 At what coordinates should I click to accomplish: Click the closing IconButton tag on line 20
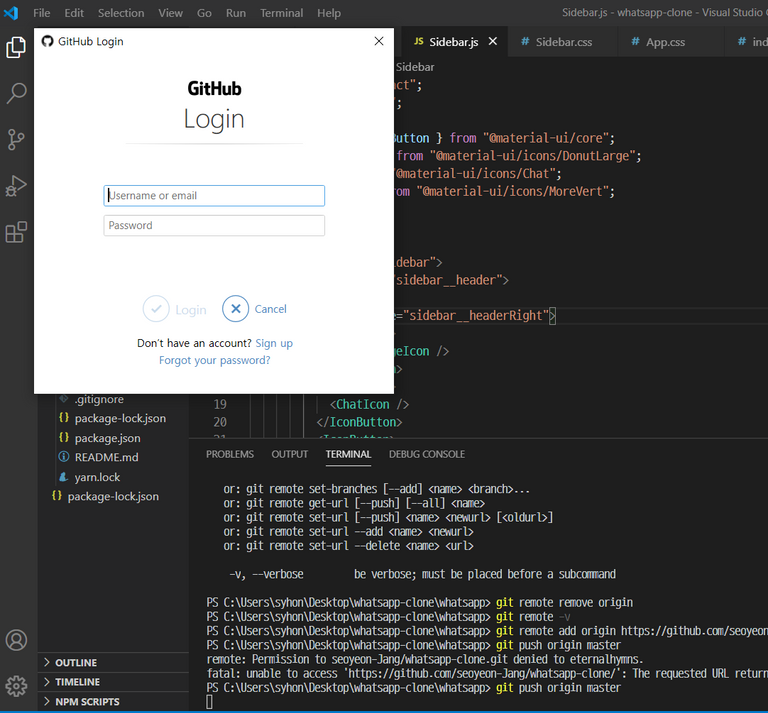[359, 422]
